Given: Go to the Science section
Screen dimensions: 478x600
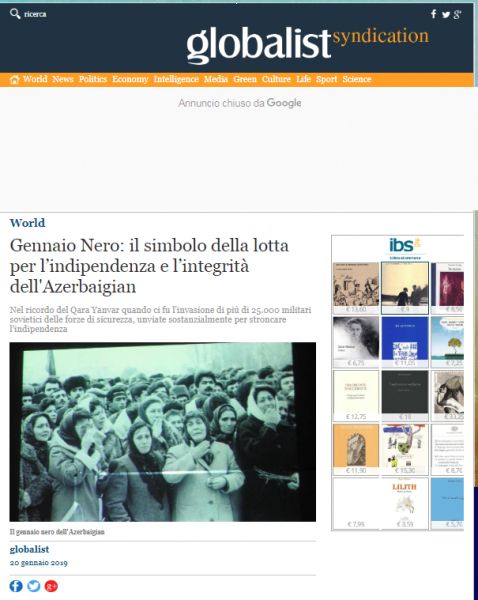Looking at the screenshot, I should [357, 79].
